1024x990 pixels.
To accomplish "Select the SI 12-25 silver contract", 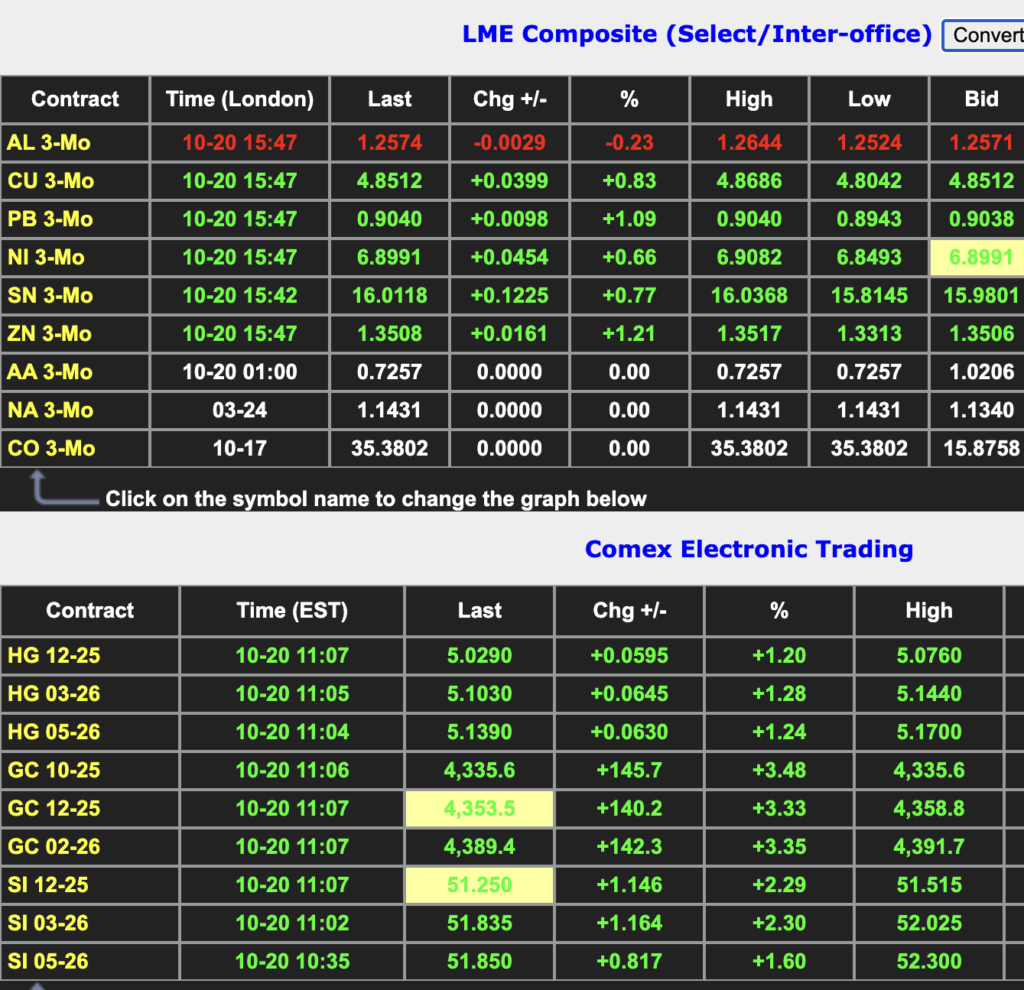I will click(x=48, y=885).
